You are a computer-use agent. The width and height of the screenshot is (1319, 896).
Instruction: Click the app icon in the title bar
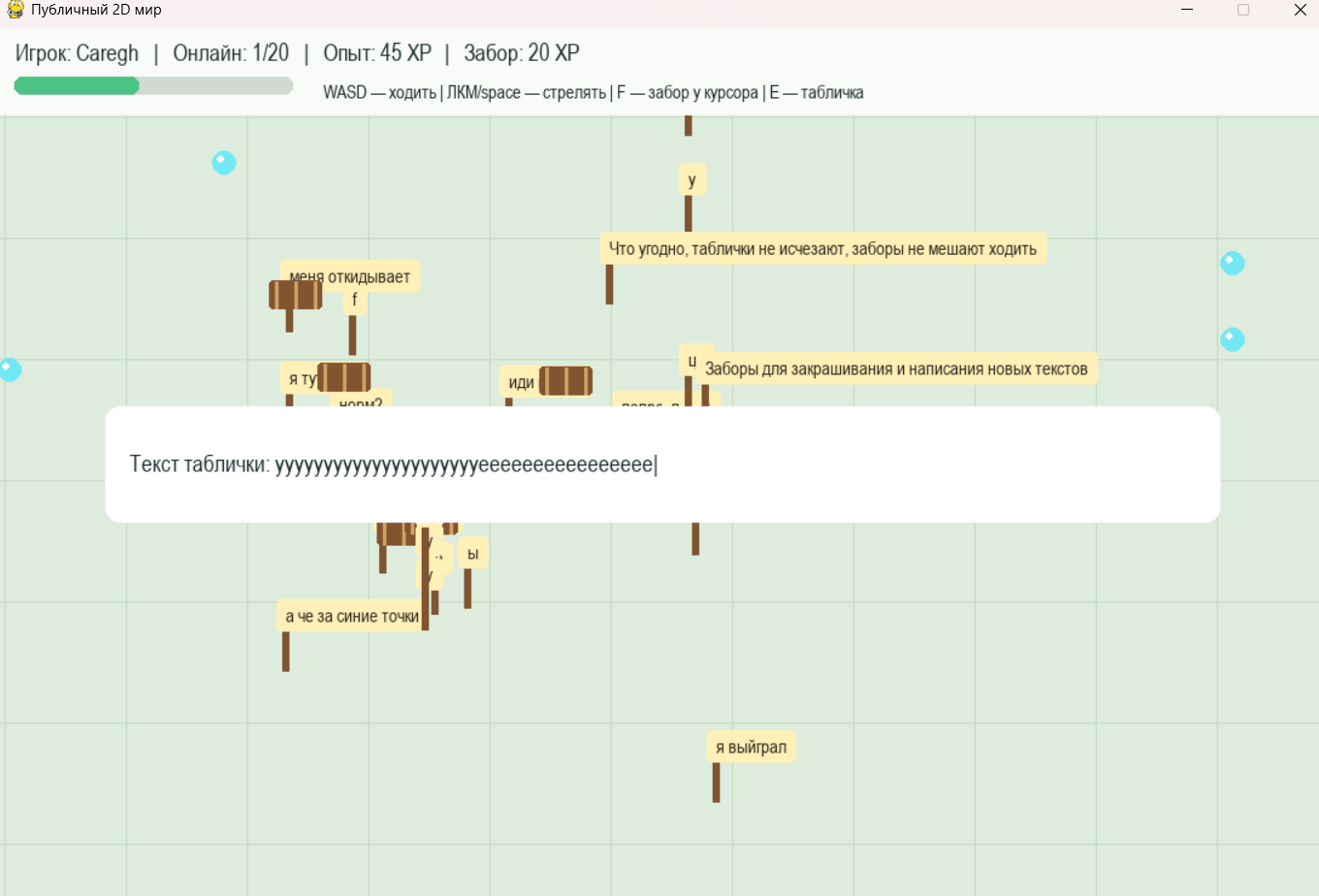click(x=16, y=10)
